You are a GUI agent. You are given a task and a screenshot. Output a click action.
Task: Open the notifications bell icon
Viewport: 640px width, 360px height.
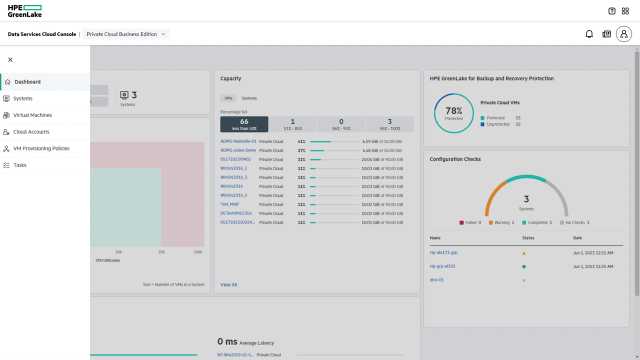click(x=589, y=34)
